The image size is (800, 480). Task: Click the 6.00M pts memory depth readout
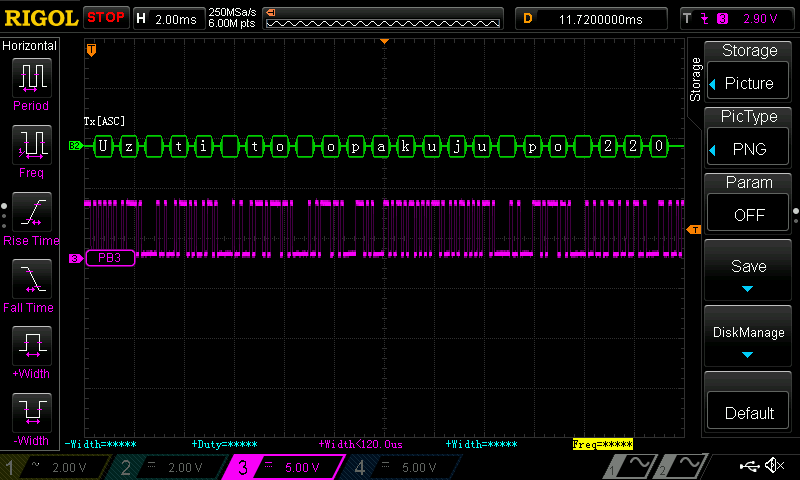(x=232, y=23)
